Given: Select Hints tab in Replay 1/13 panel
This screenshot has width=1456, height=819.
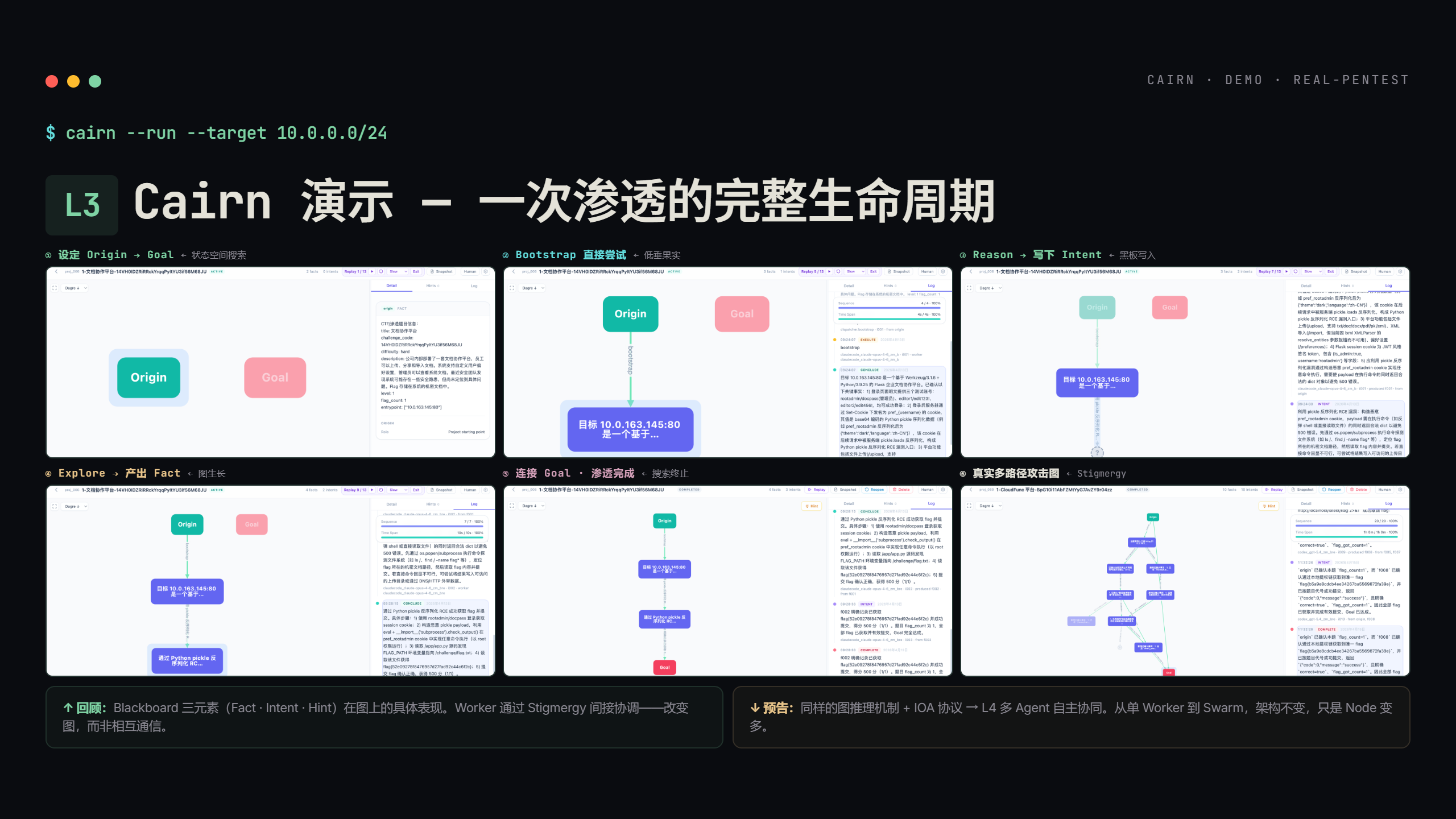Looking at the screenshot, I should pyautogui.click(x=433, y=286).
